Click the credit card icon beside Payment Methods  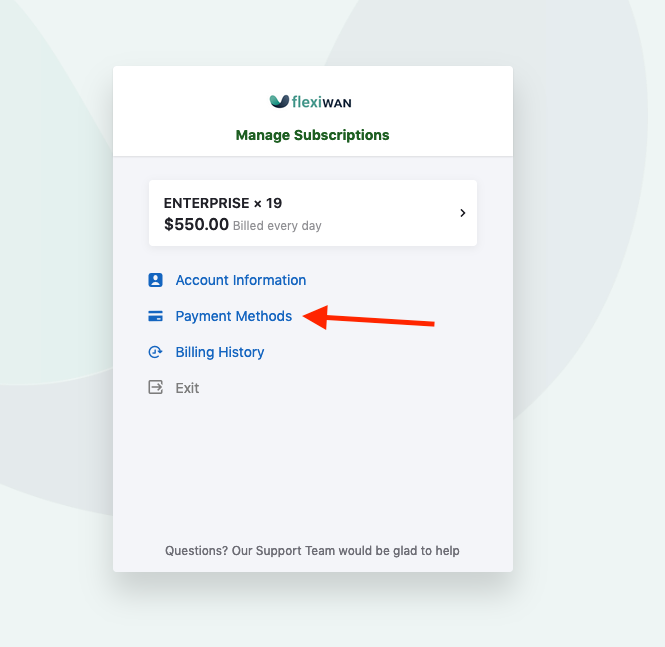(155, 316)
